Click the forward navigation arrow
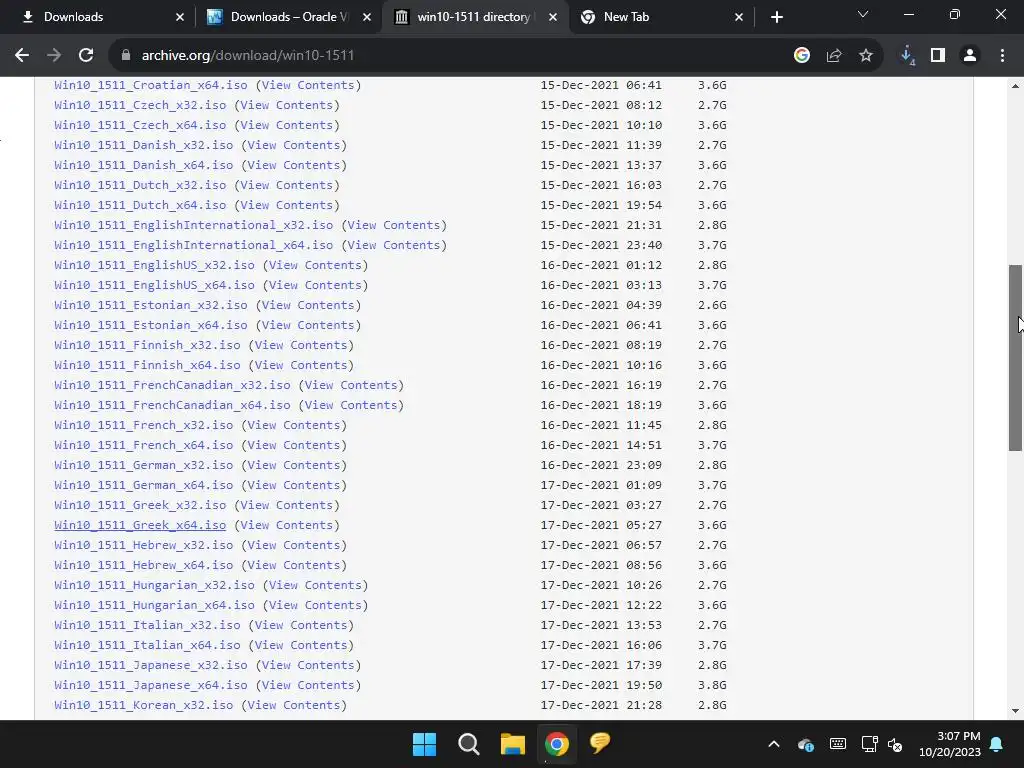Viewport: 1024px width, 768px height. pyautogui.click(x=54, y=56)
